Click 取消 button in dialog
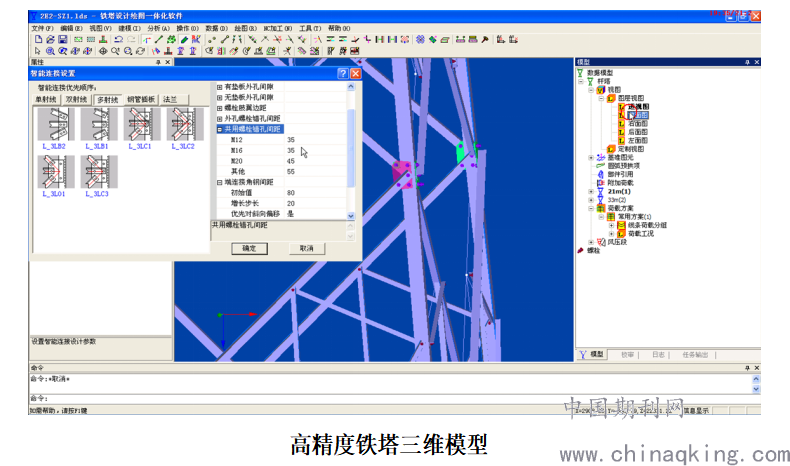 (307, 248)
